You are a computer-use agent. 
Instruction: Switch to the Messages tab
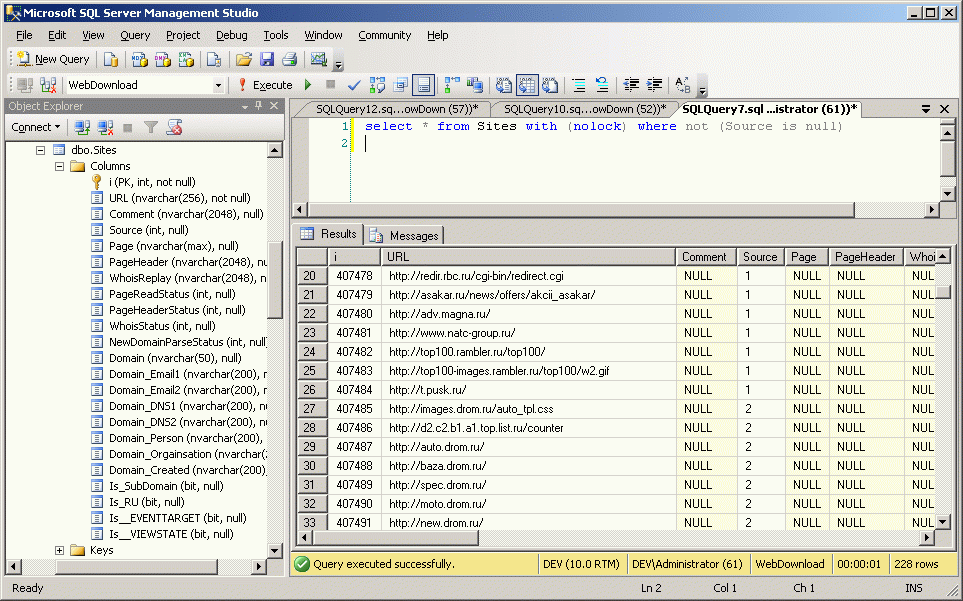pyautogui.click(x=405, y=236)
